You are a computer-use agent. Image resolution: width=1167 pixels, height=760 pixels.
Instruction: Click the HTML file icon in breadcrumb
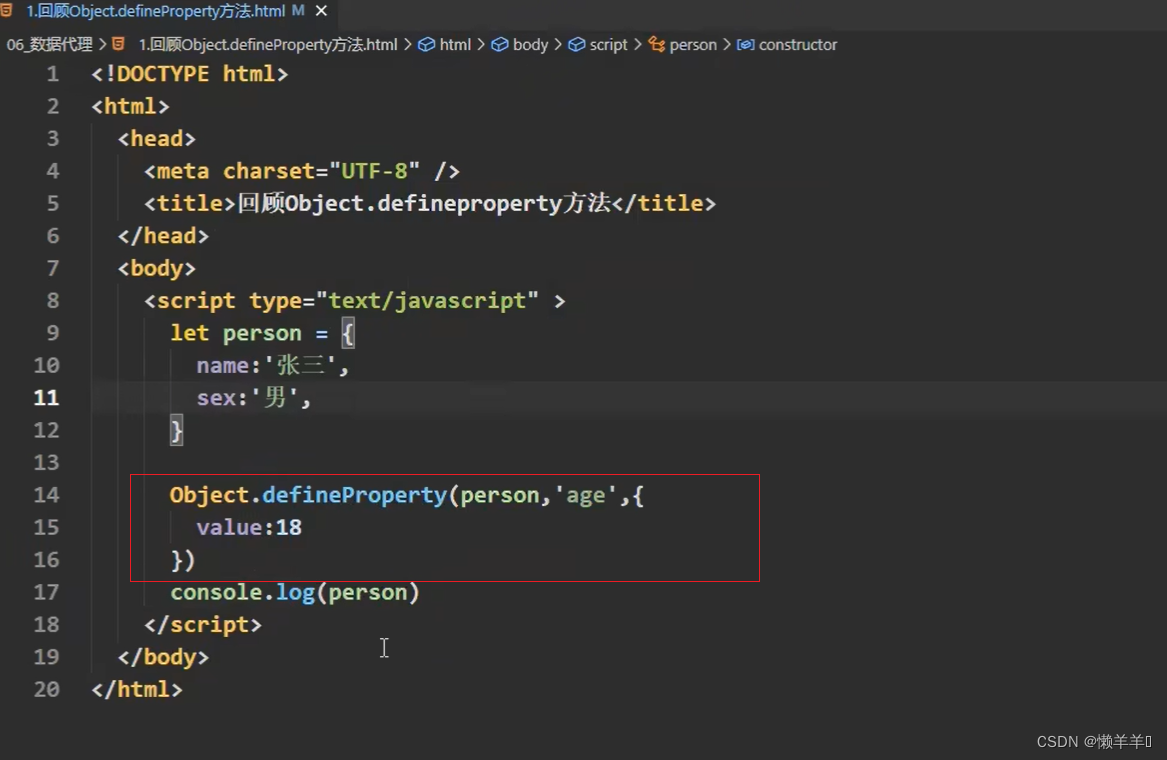[118, 45]
